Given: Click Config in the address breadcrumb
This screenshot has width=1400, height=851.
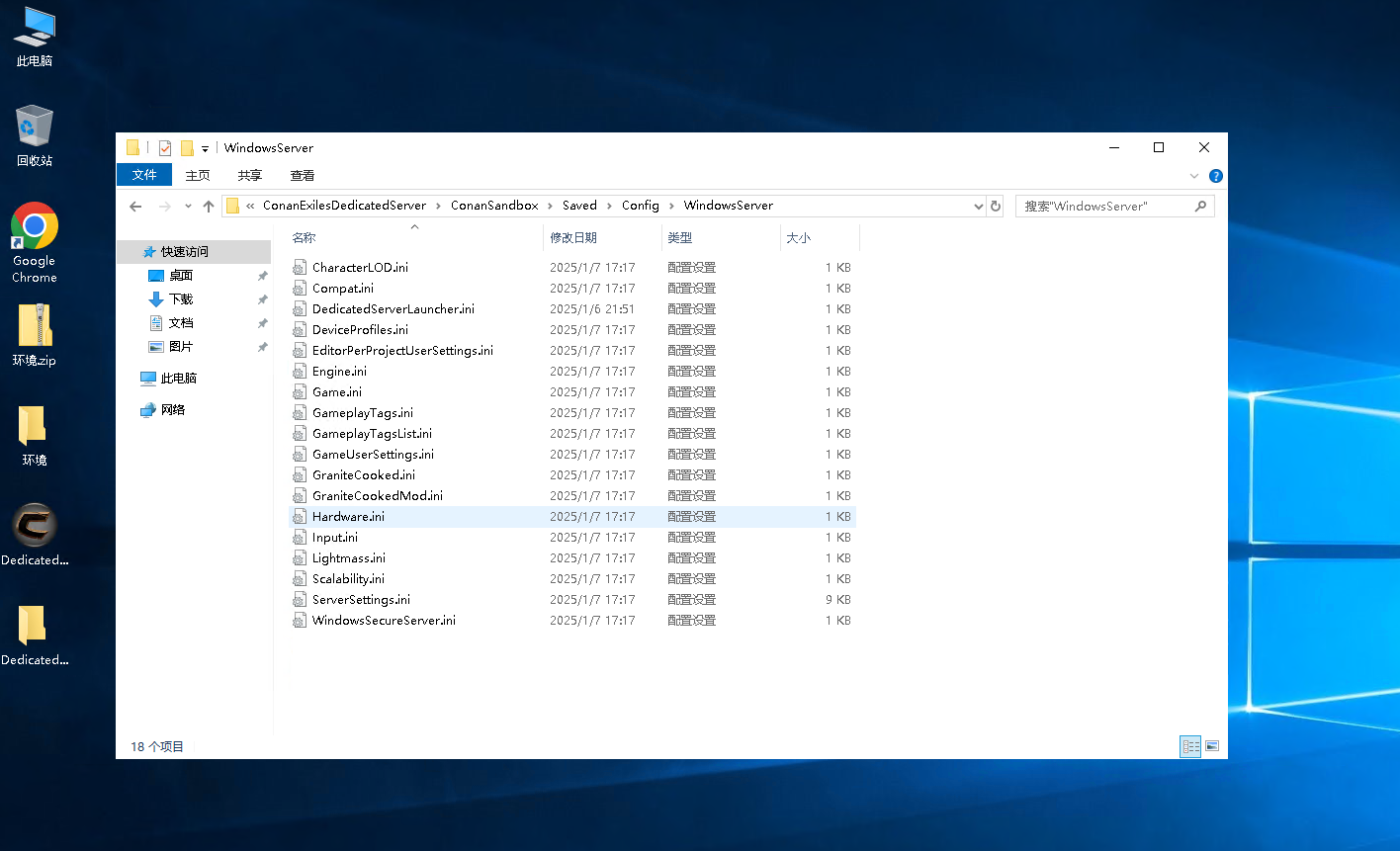Looking at the screenshot, I should (x=641, y=206).
